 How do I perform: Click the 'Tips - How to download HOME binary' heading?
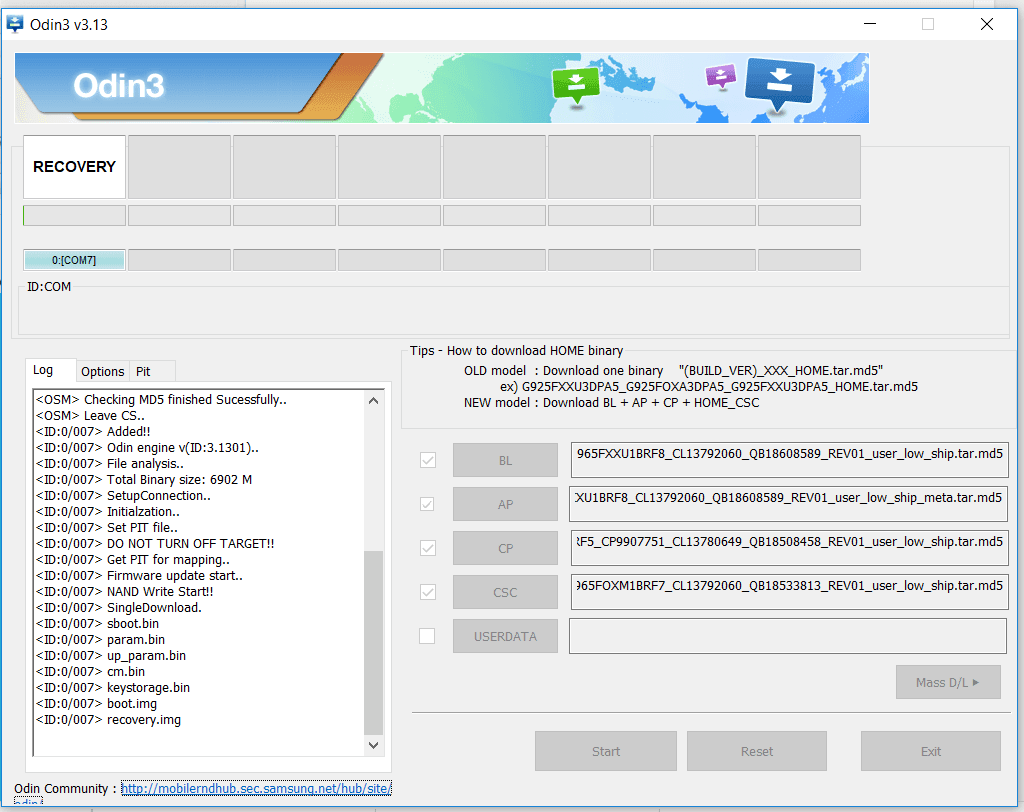tap(517, 351)
